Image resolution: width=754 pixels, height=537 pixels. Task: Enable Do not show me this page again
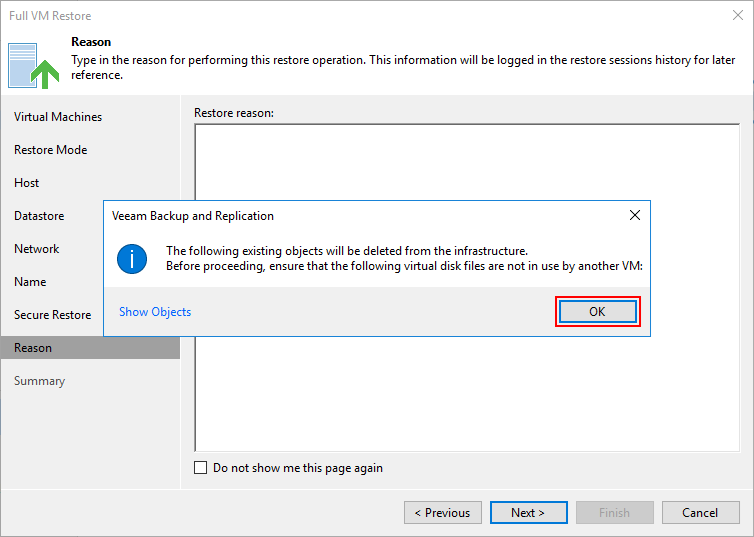point(201,468)
